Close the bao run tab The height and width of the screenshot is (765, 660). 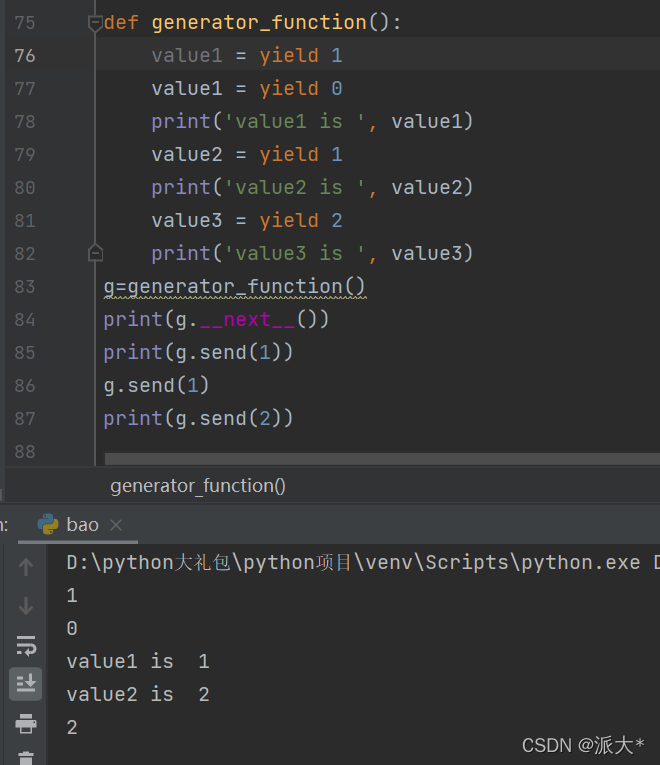click(116, 525)
